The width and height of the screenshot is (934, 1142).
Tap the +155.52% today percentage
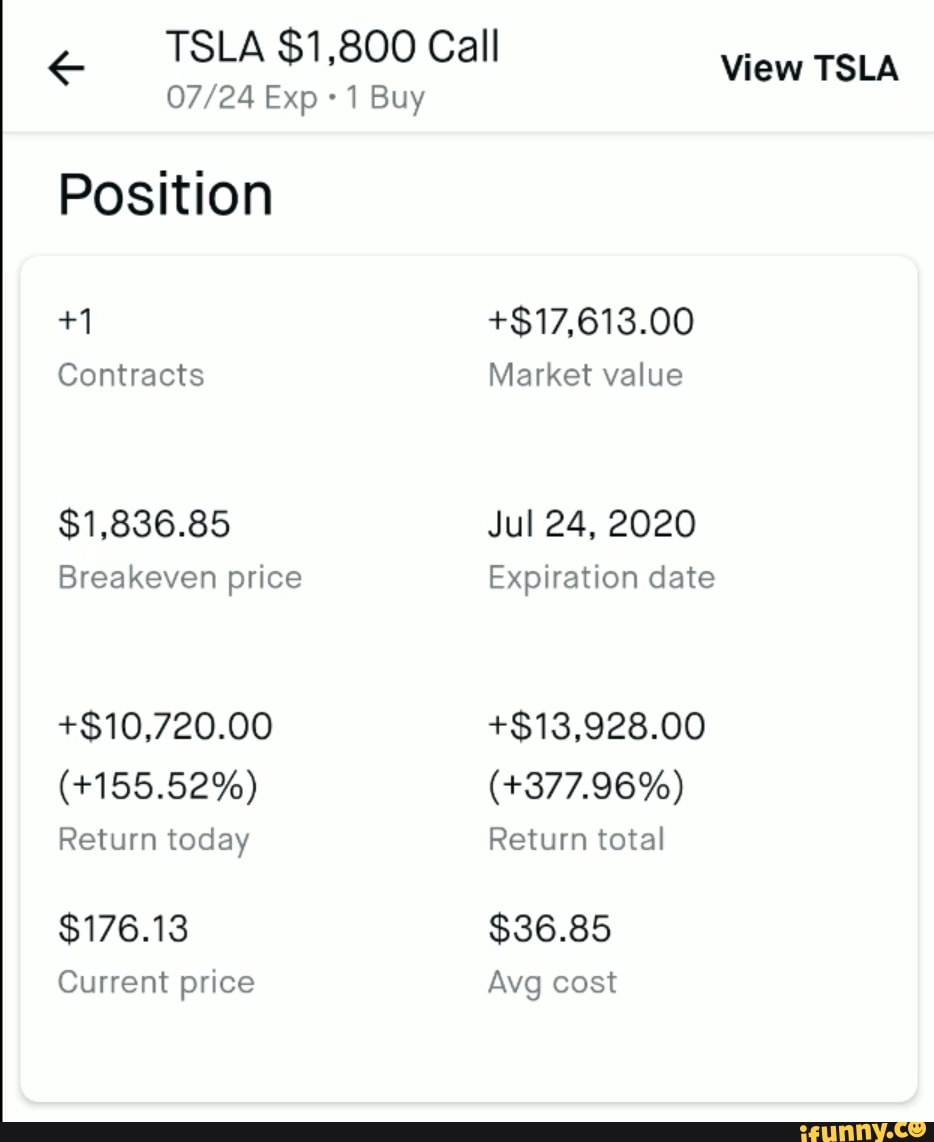pos(158,785)
